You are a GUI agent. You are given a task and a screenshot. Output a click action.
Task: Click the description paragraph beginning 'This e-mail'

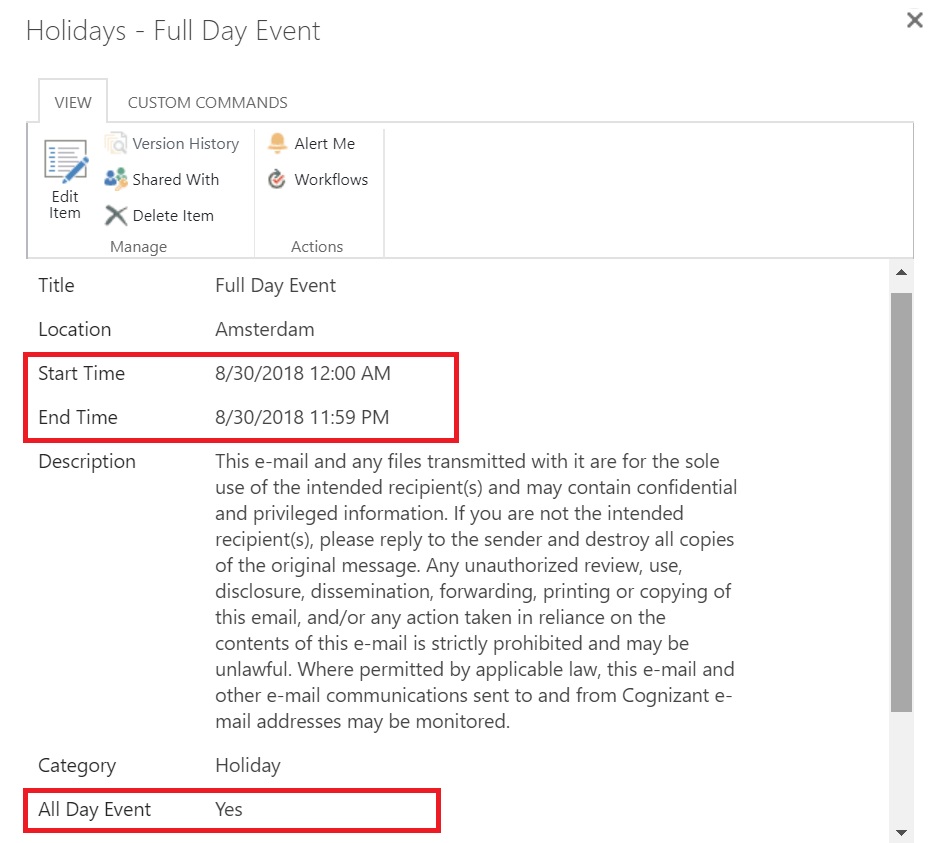tap(476, 591)
